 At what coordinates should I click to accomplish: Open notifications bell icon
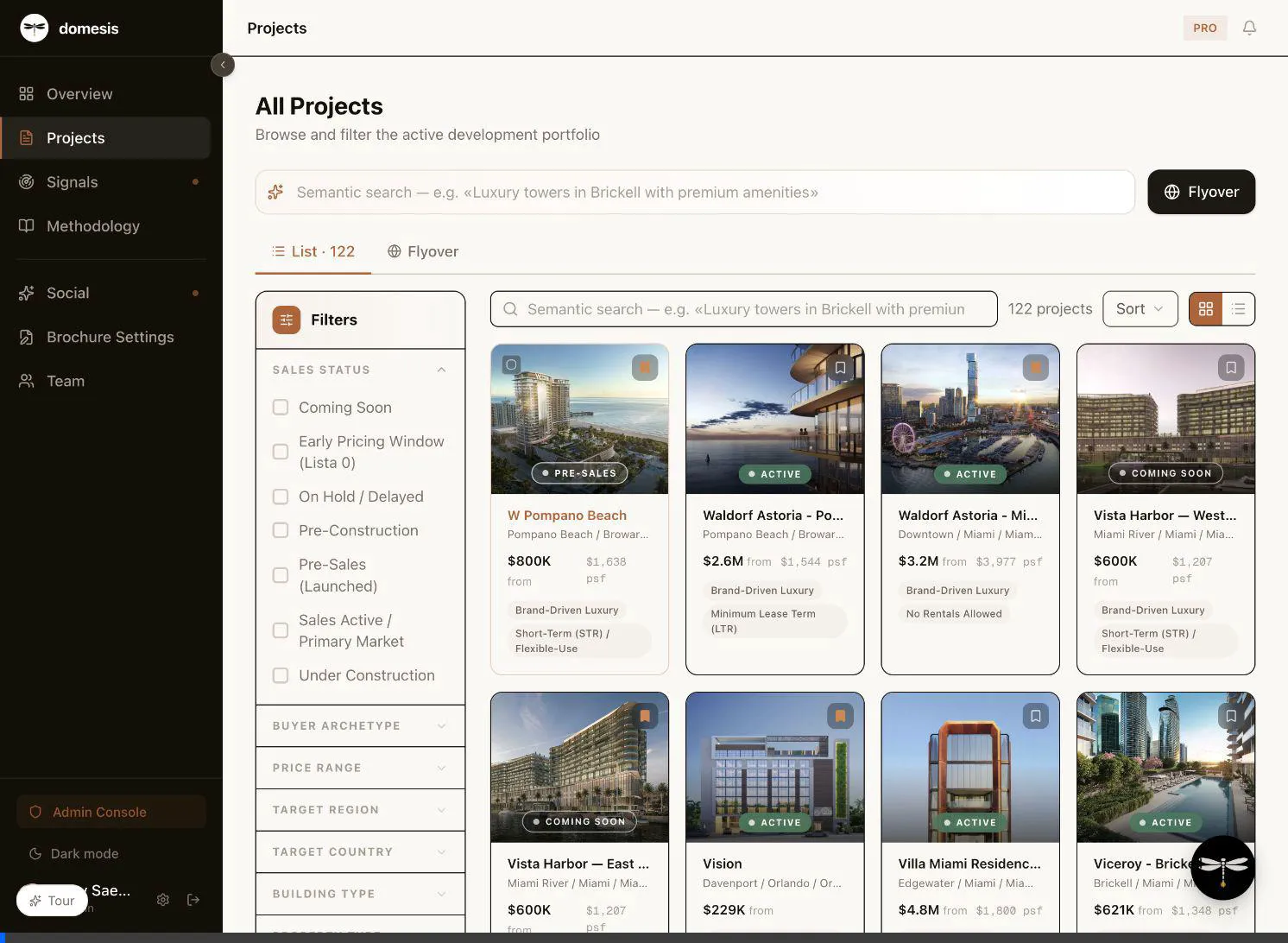[1249, 28]
